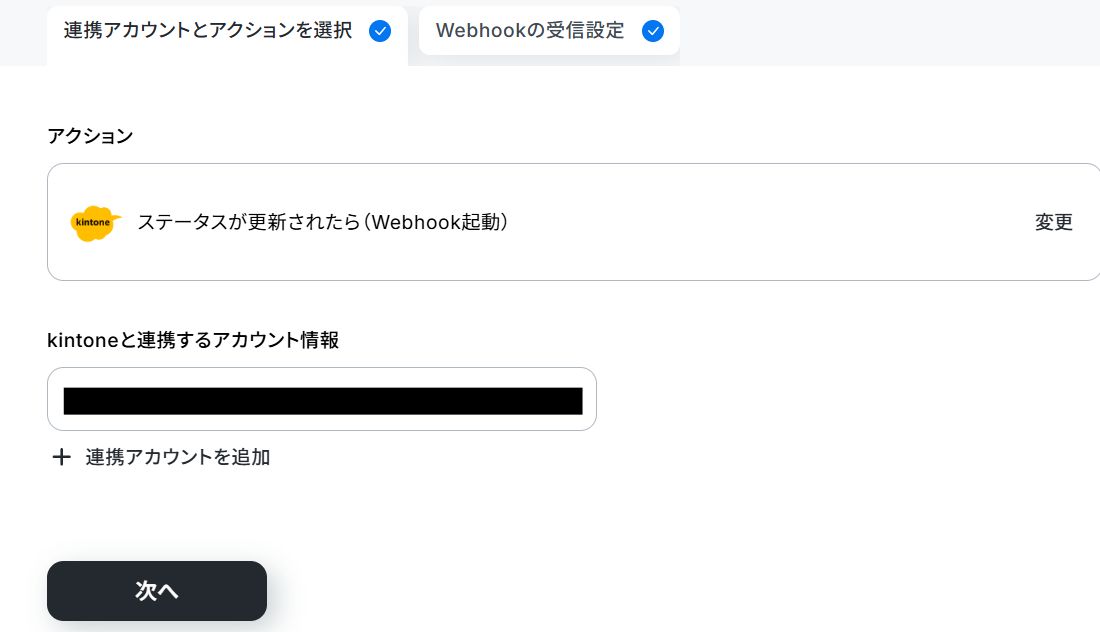Click the kintoneと連携するアカウント情報 heading
This screenshot has height=632, width=1100.
(193, 340)
